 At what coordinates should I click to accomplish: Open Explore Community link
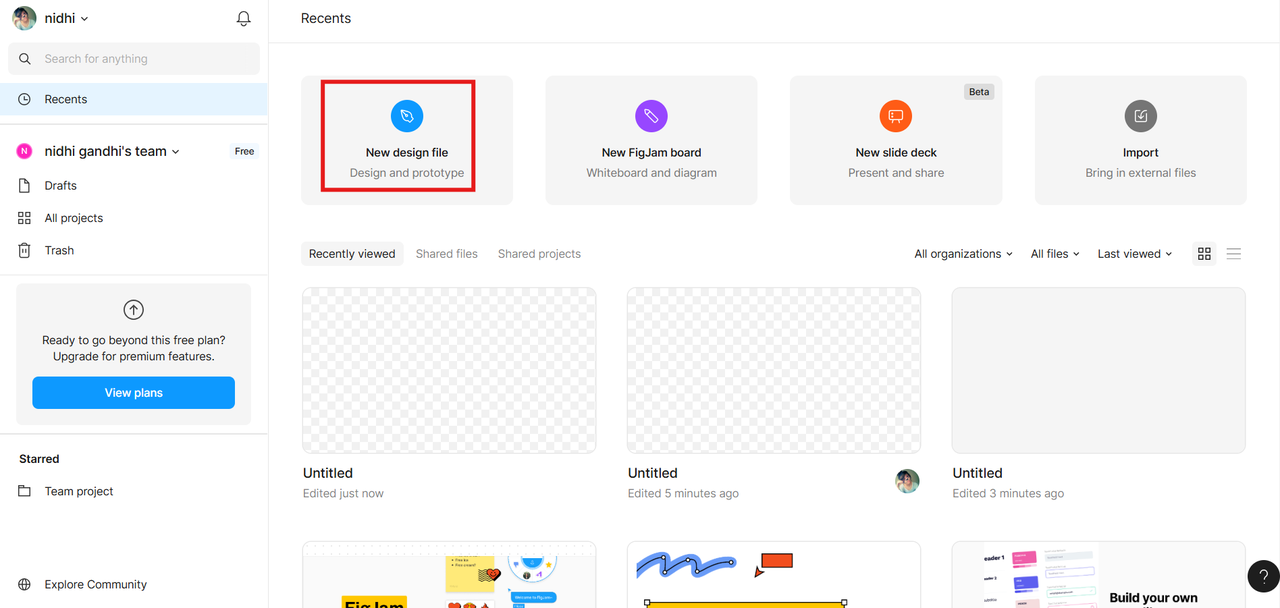click(x=95, y=584)
